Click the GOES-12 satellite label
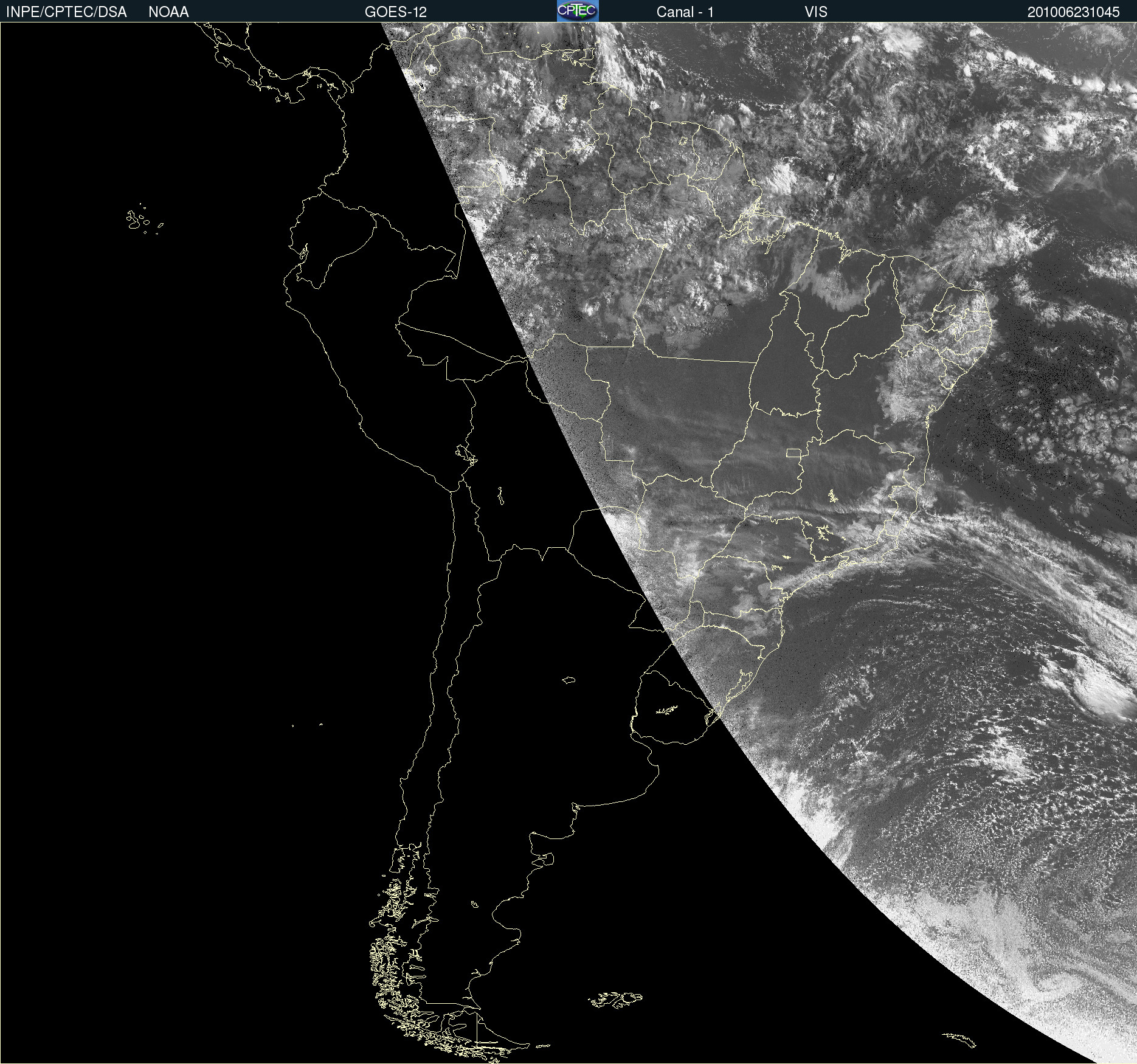Viewport: 1137px width, 1064px height. coord(396,12)
